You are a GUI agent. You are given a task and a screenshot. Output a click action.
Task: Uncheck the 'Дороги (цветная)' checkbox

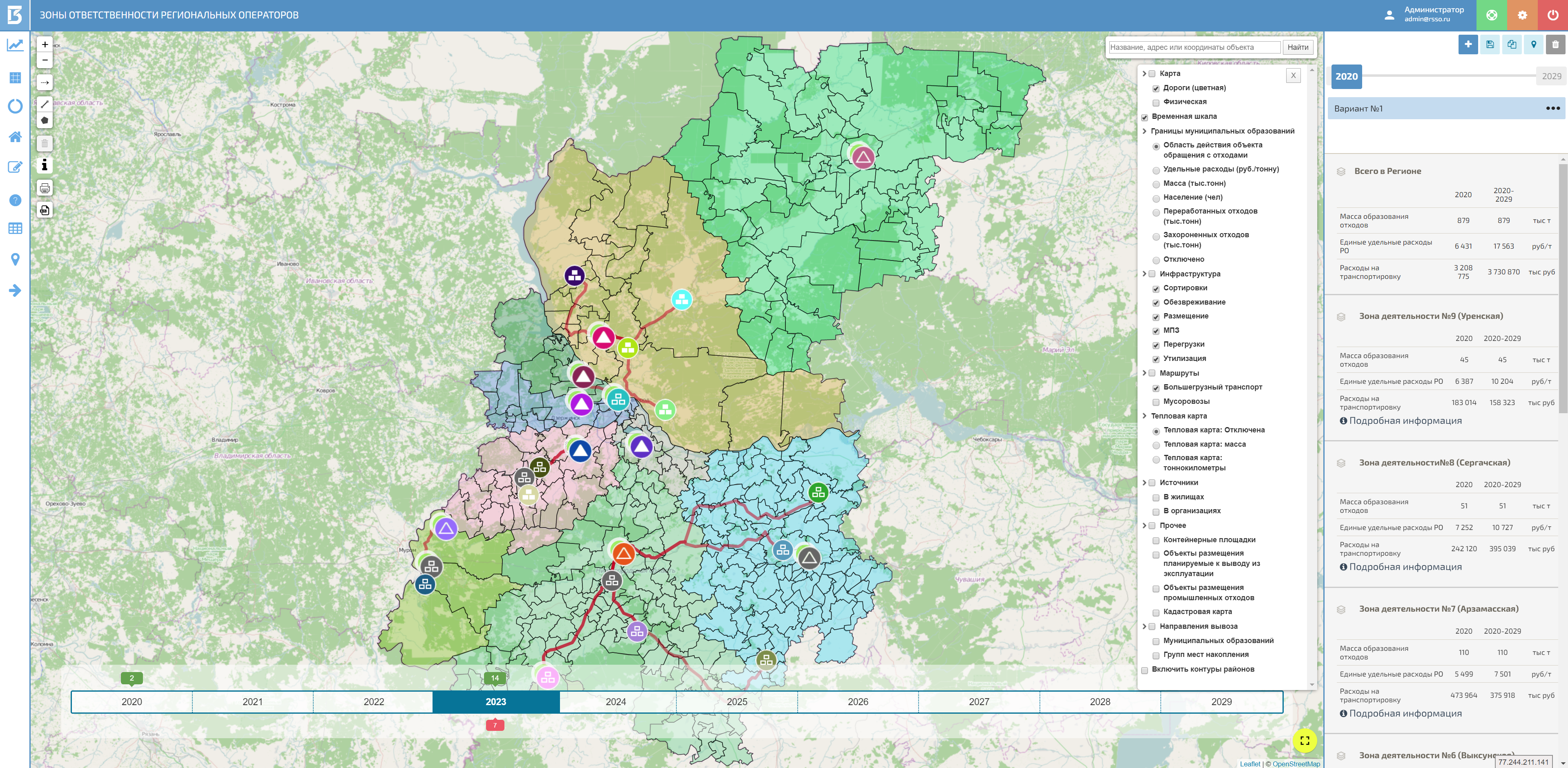click(1155, 89)
